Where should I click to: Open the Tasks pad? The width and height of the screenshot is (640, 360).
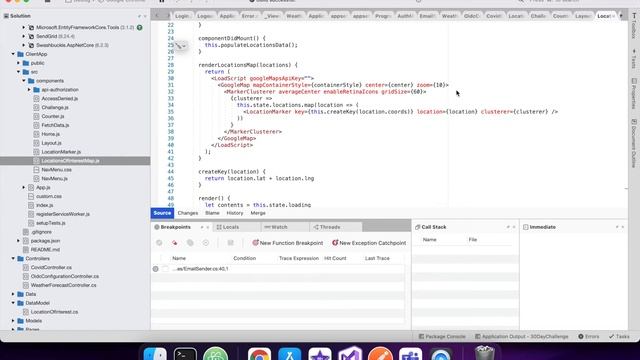coord(619,336)
